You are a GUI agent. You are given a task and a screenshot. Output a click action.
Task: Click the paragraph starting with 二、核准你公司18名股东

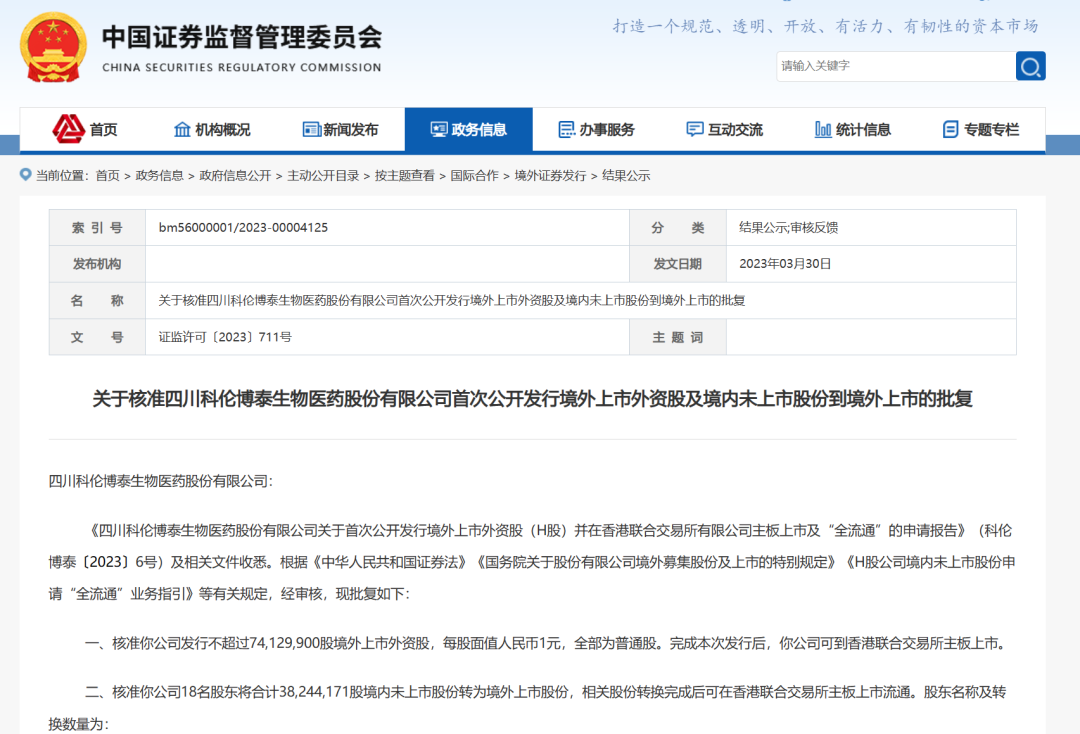(527, 708)
